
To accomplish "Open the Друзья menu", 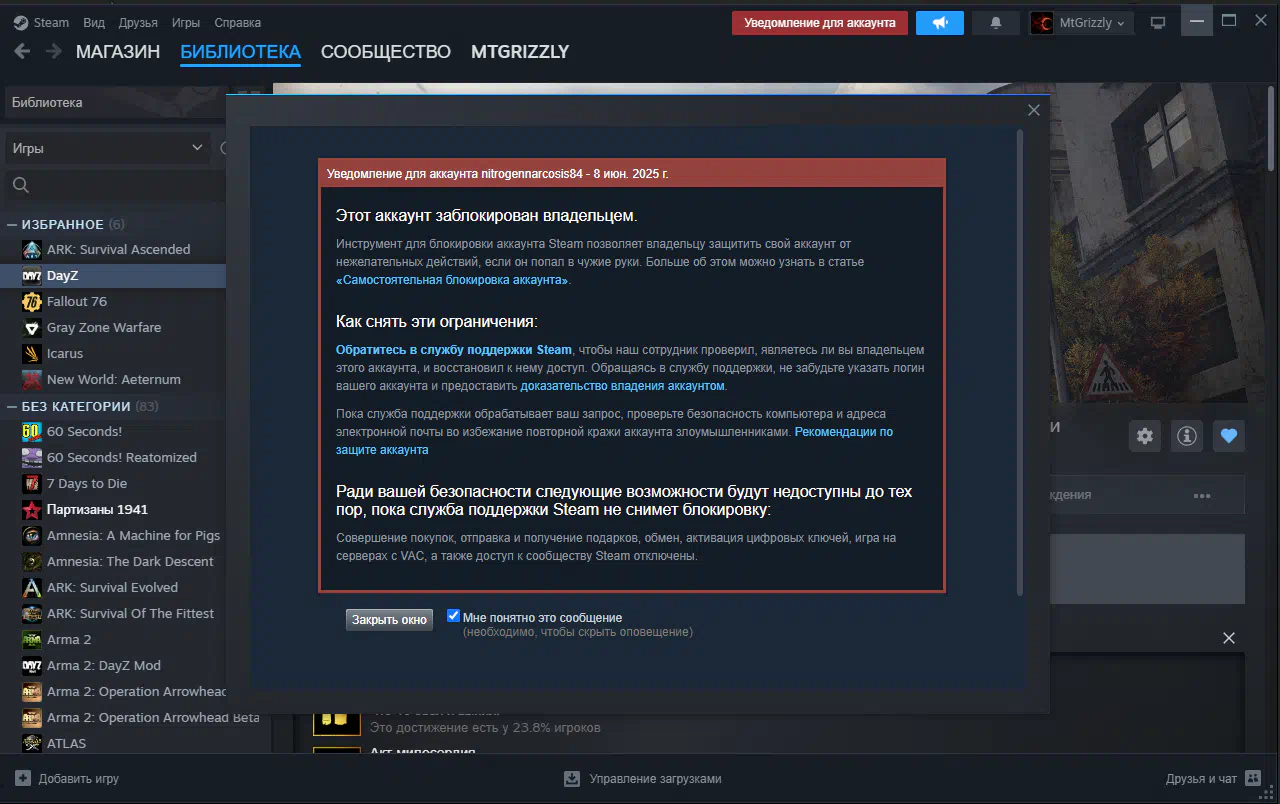I will point(138,22).
